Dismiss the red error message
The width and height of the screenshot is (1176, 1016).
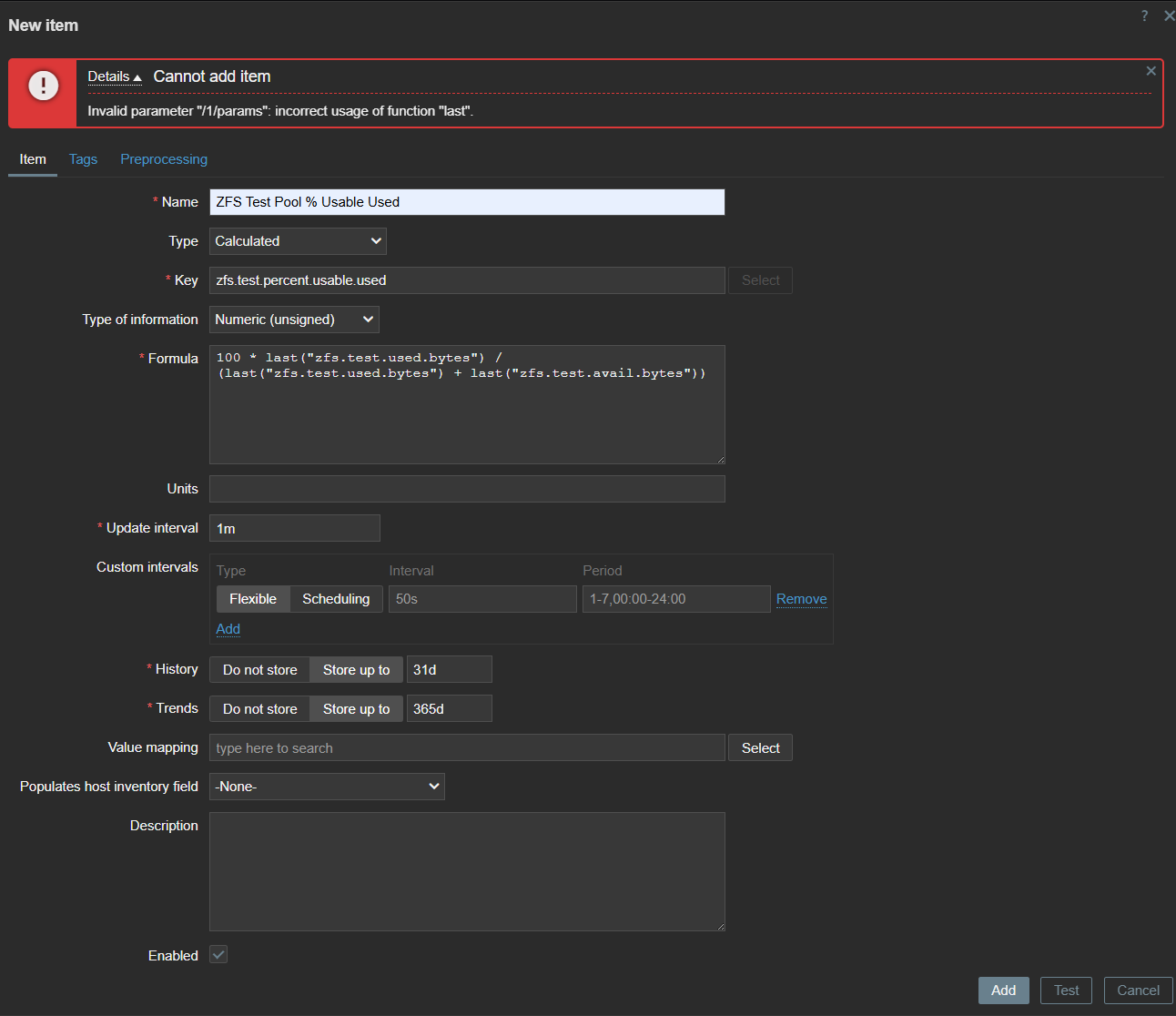1151,71
